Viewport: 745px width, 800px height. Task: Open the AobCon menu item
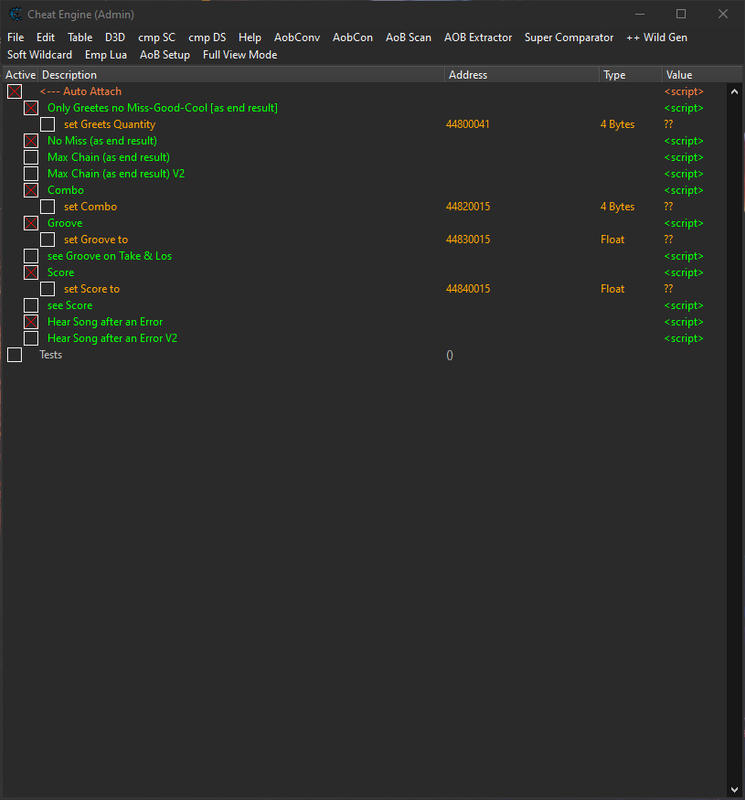pyautogui.click(x=353, y=37)
